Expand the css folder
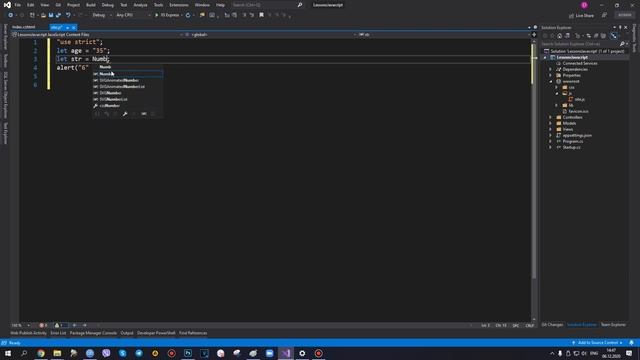The image size is (640, 360). point(557,87)
